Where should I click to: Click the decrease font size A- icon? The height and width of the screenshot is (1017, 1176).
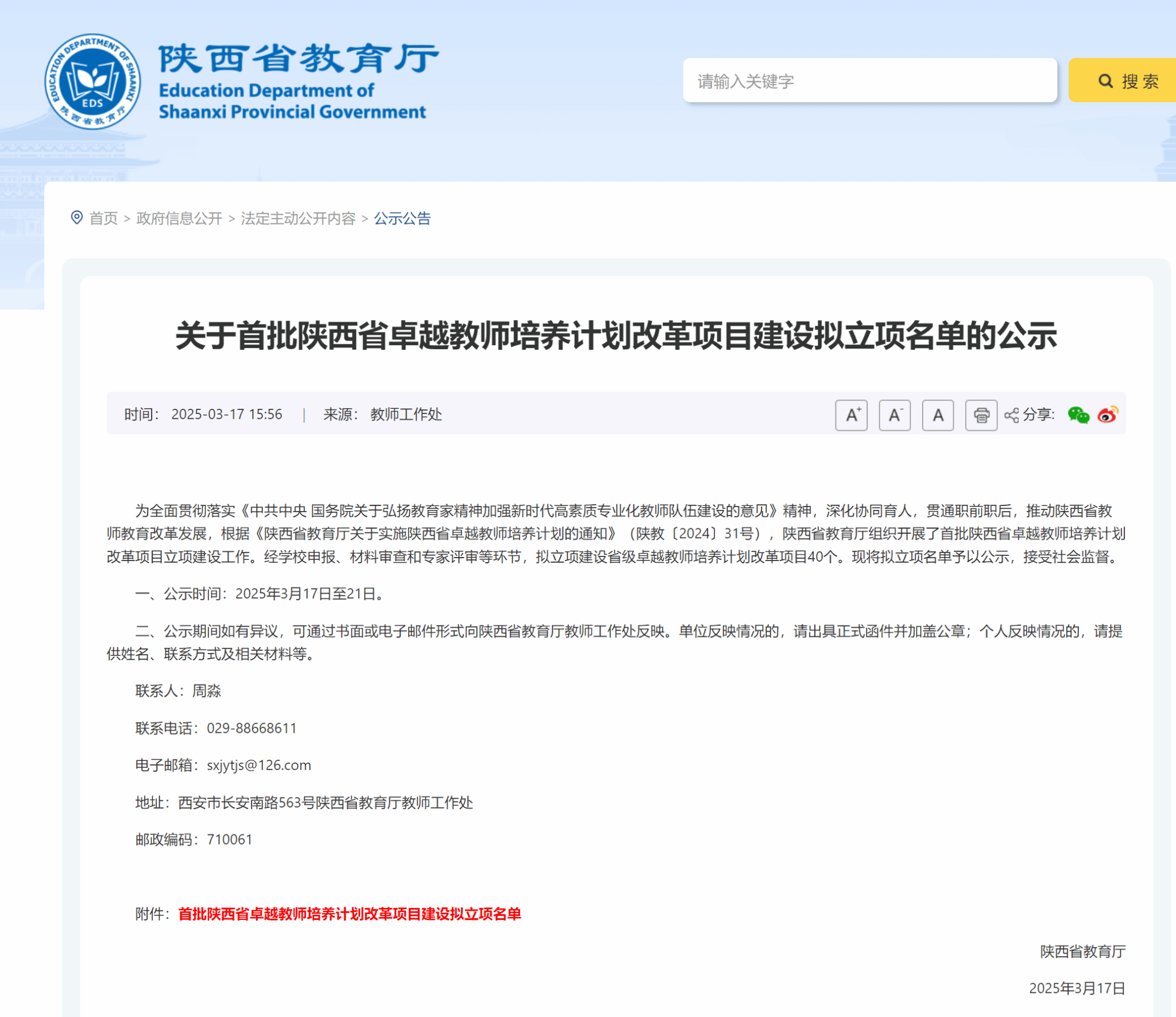click(x=894, y=415)
